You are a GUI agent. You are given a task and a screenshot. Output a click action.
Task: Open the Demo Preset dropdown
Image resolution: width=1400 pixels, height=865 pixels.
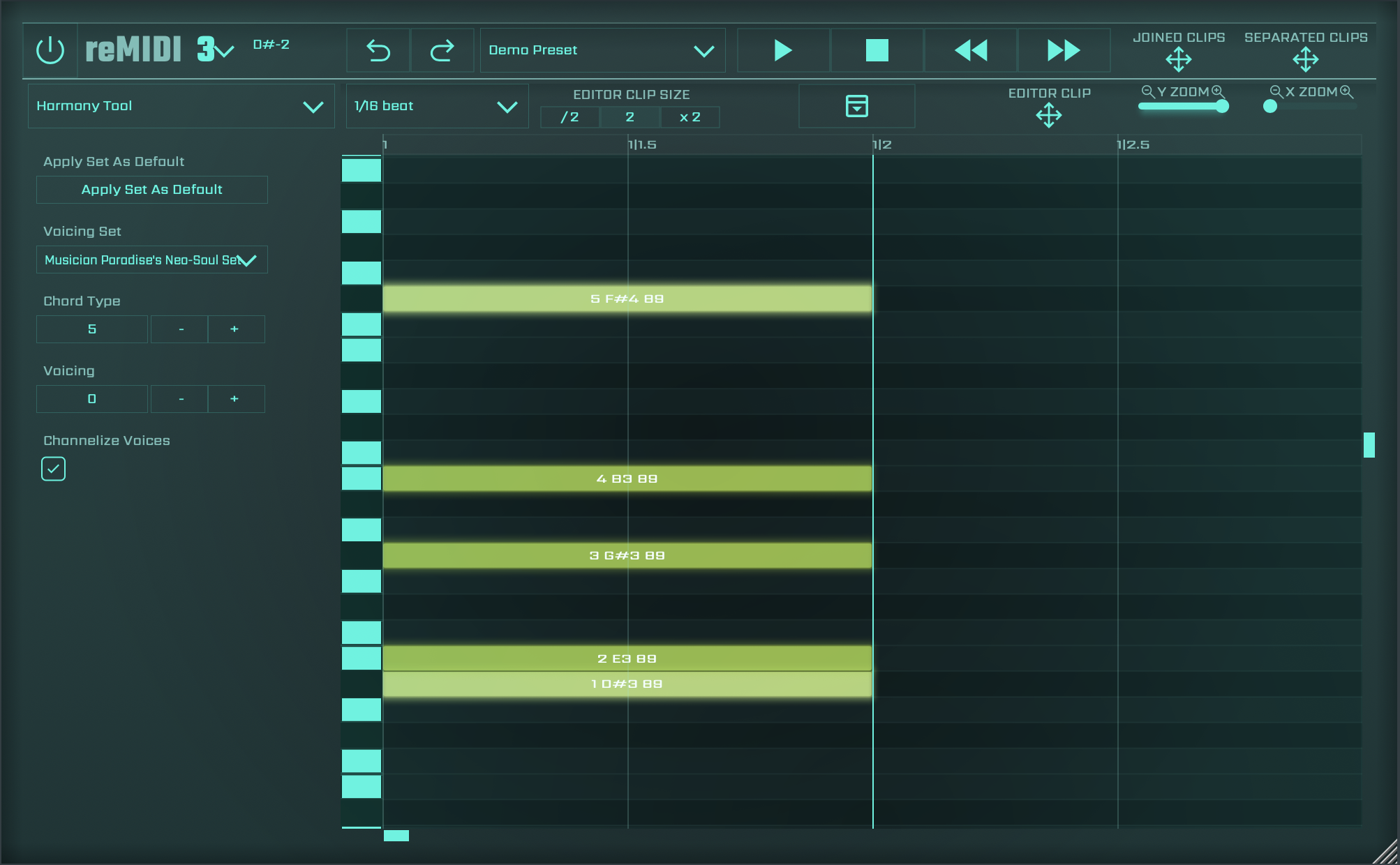(602, 50)
